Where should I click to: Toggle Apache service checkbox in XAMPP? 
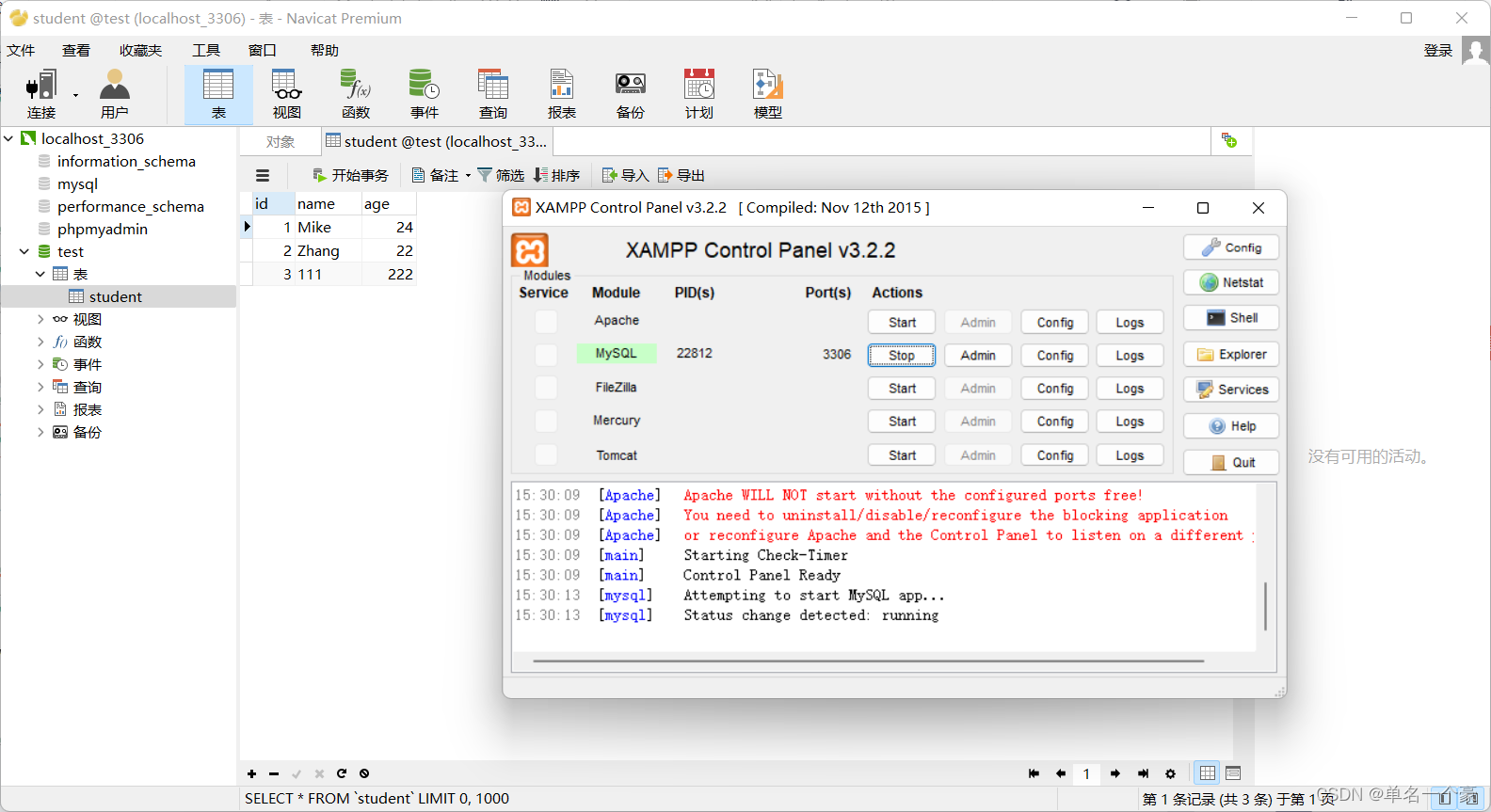click(x=546, y=322)
